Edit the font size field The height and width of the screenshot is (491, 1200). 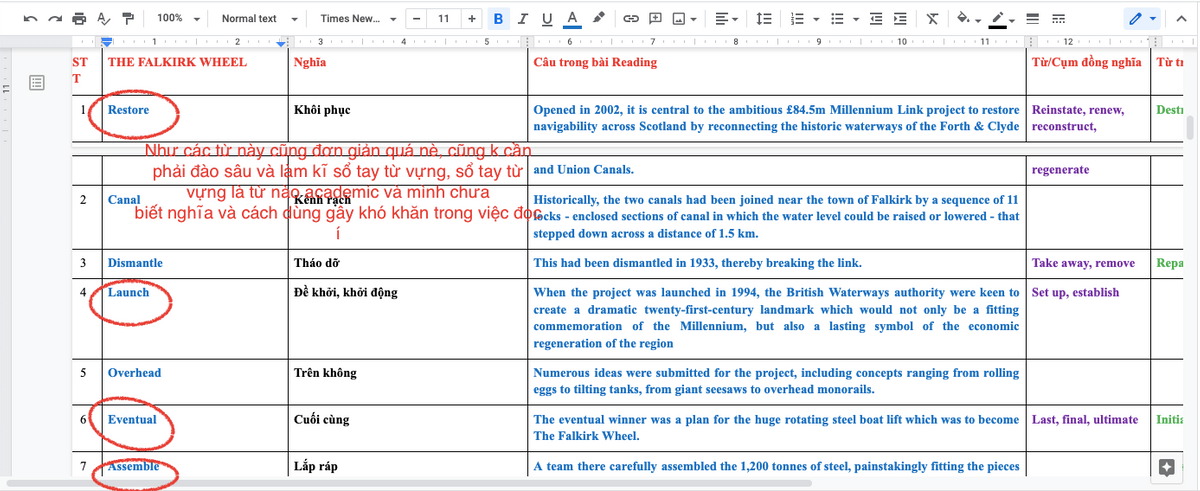[x=443, y=18]
